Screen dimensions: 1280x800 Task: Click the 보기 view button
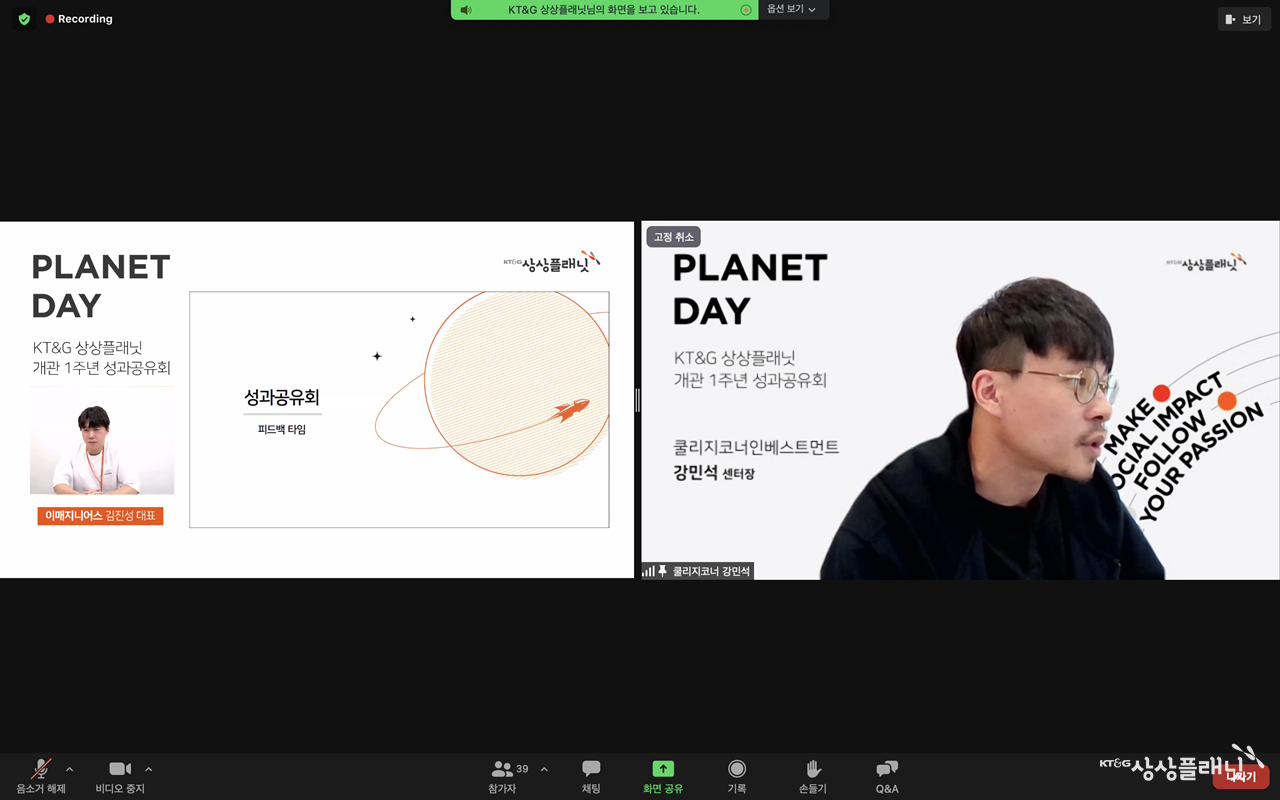click(1244, 19)
